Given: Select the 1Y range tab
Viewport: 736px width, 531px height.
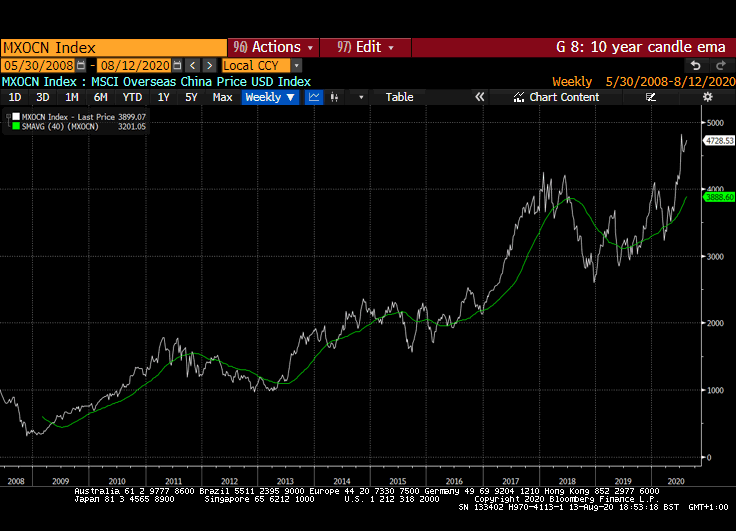Looking at the screenshot, I should click(163, 97).
